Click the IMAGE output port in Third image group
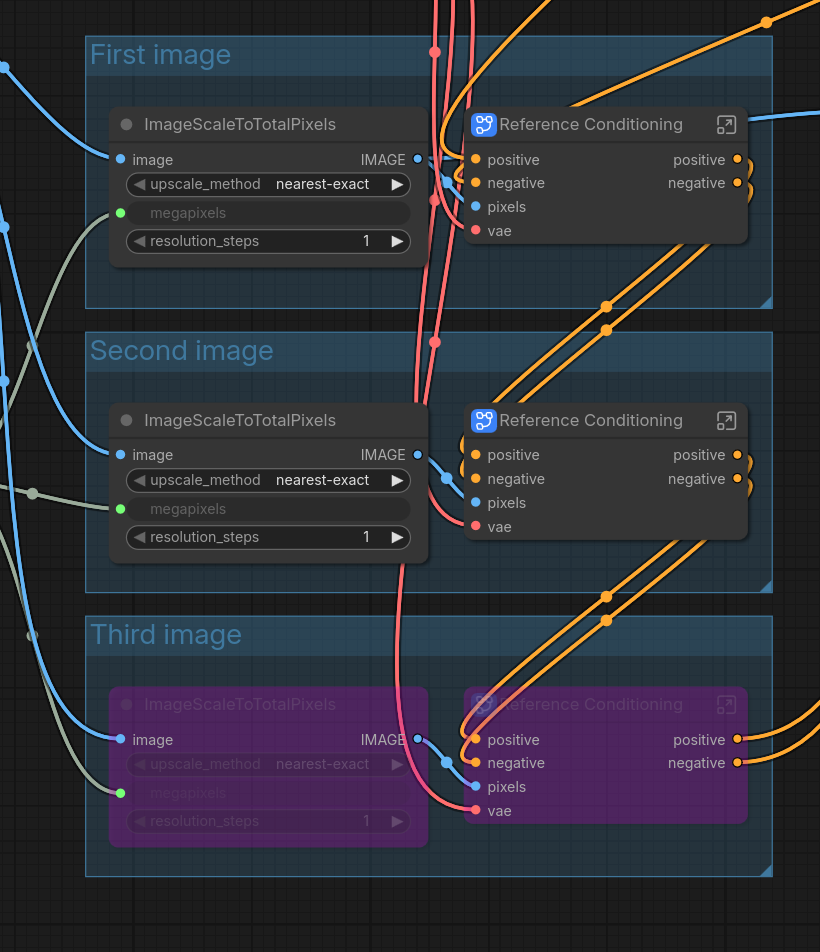Viewport: 820px width, 952px height. coord(418,739)
